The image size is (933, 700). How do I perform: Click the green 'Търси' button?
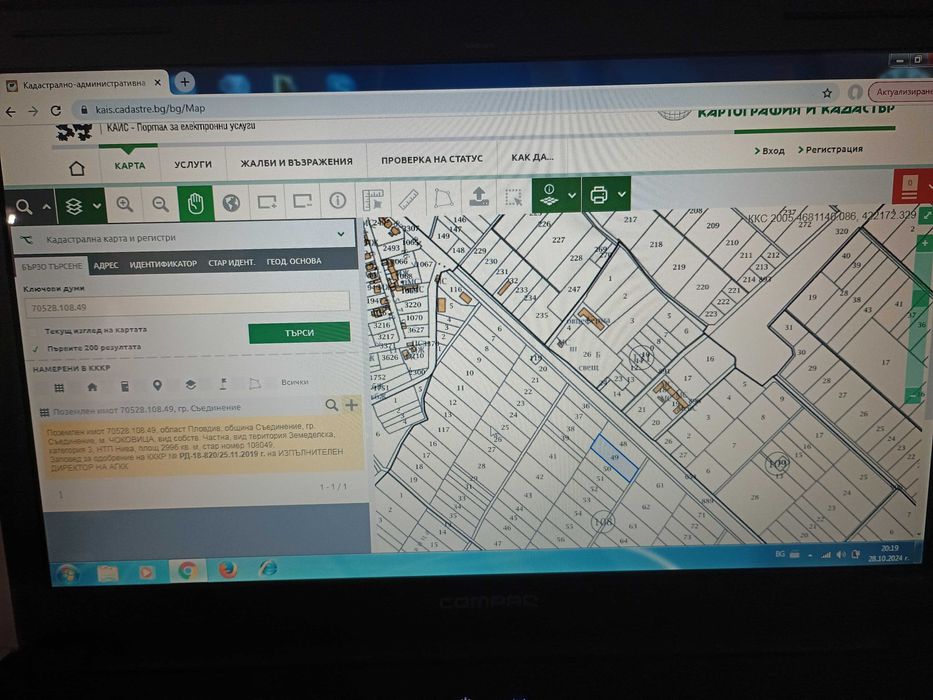(299, 333)
